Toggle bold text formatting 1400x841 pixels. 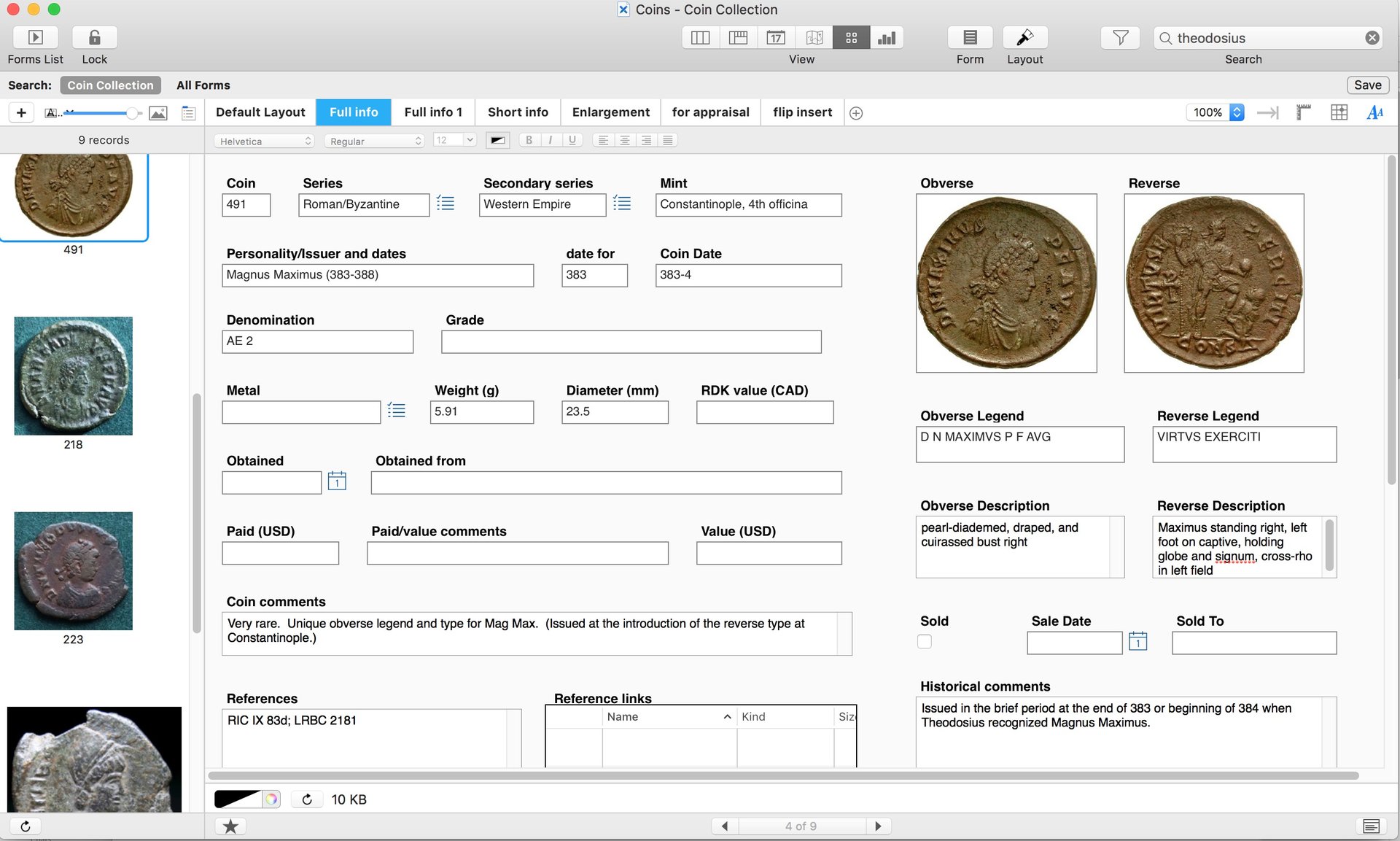[x=529, y=141]
